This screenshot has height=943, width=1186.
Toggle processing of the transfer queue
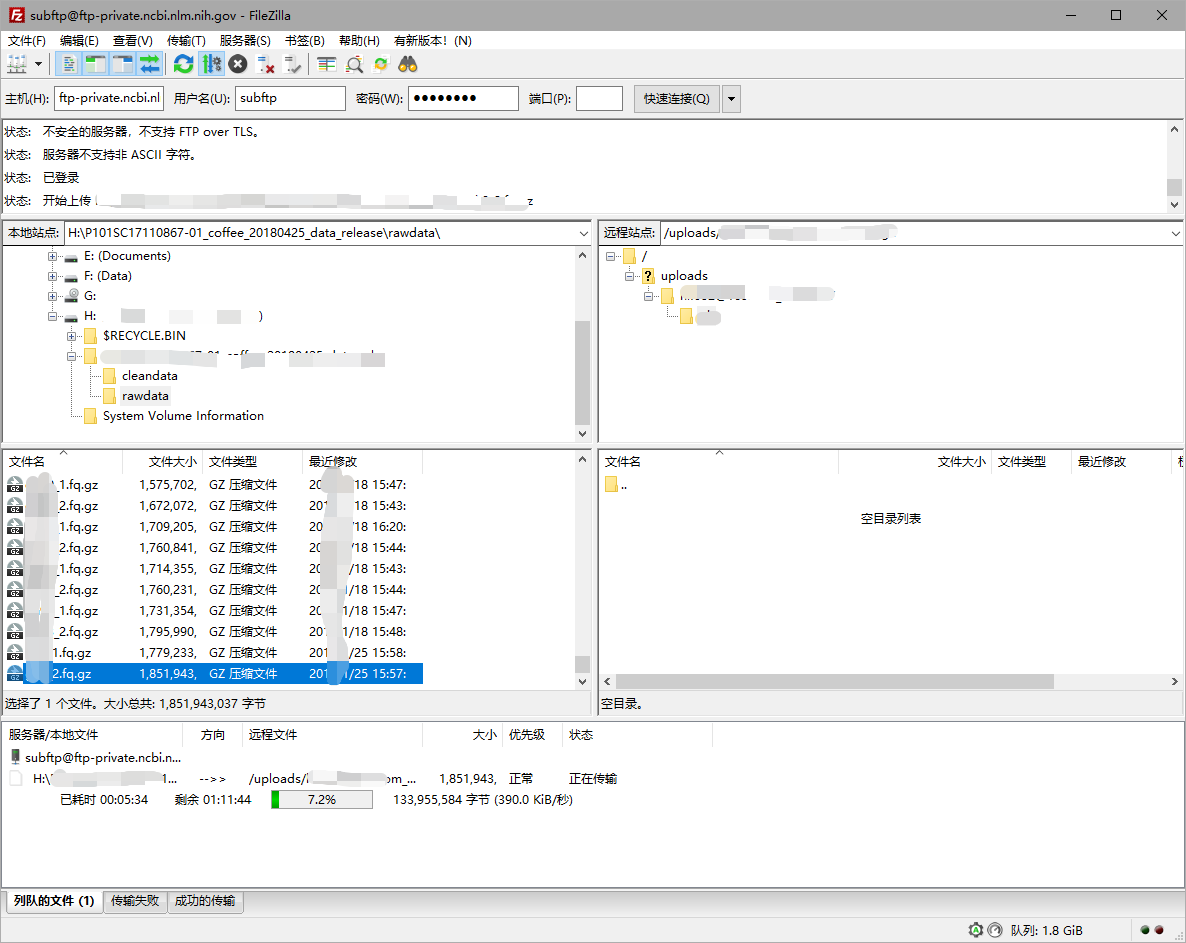click(212, 64)
